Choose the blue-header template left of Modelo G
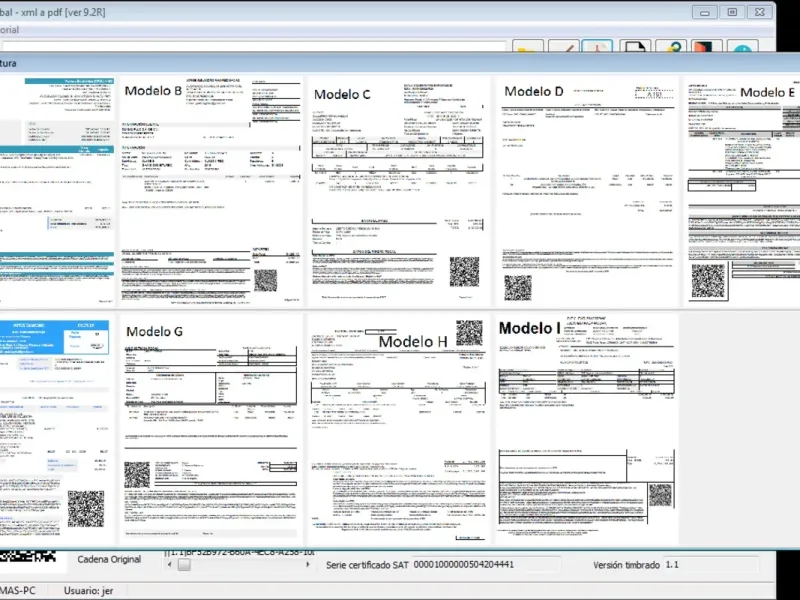Screen dimensions: 800x600 coord(57,430)
